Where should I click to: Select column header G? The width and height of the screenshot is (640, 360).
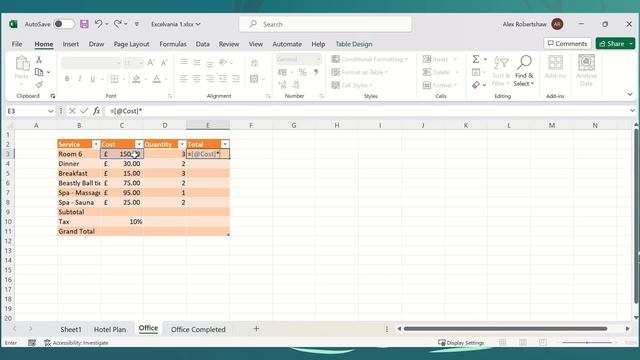pyautogui.click(x=294, y=125)
